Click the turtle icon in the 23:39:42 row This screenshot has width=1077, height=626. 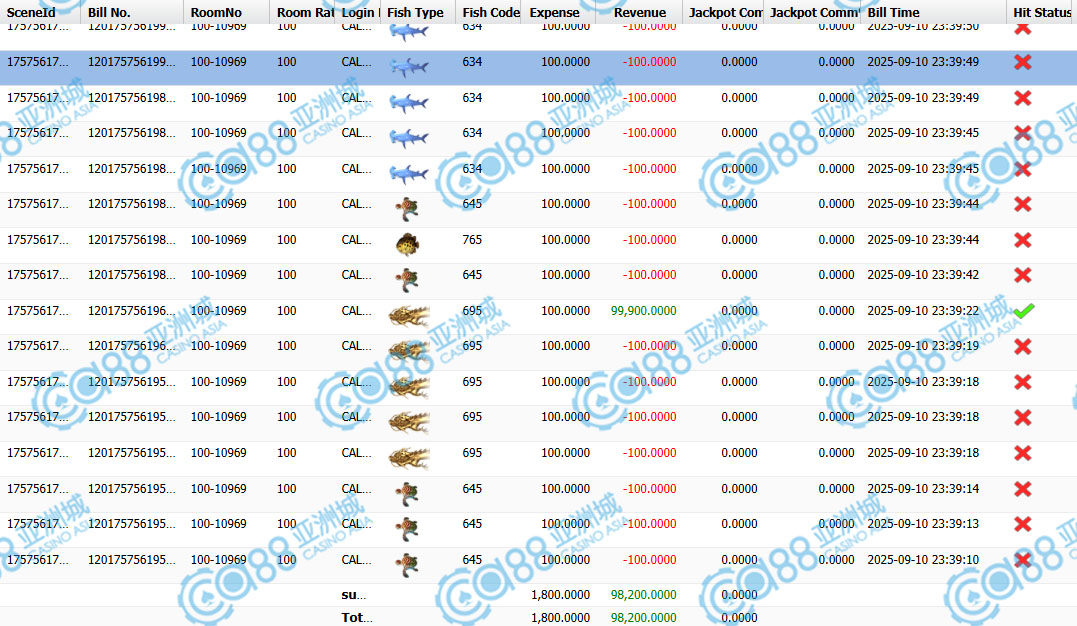click(x=406, y=276)
